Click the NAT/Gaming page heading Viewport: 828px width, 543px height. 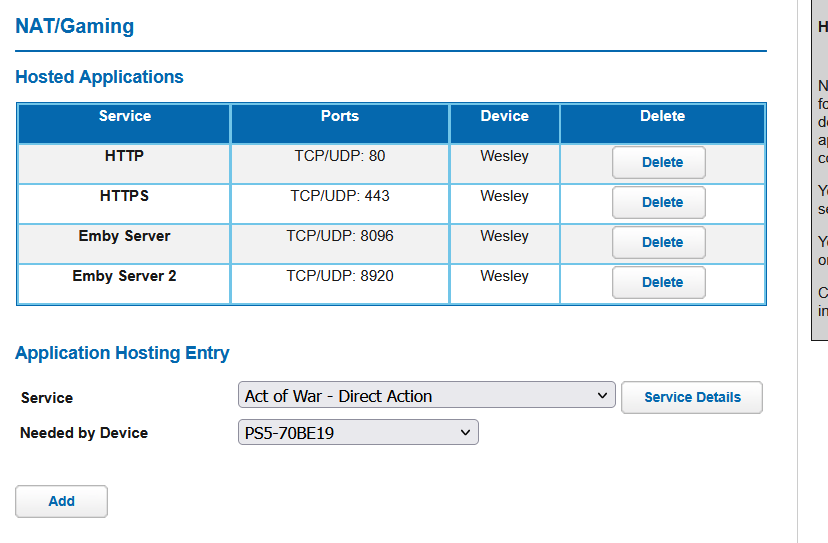[x=75, y=27]
